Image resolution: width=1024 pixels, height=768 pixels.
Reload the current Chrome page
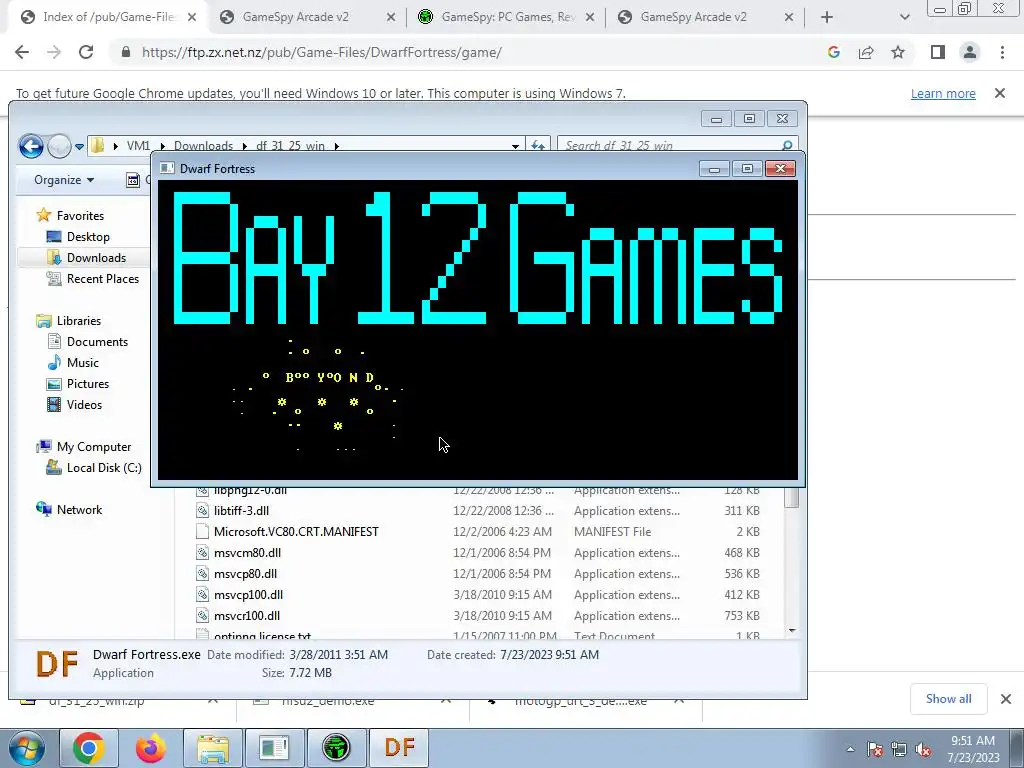point(86,52)
